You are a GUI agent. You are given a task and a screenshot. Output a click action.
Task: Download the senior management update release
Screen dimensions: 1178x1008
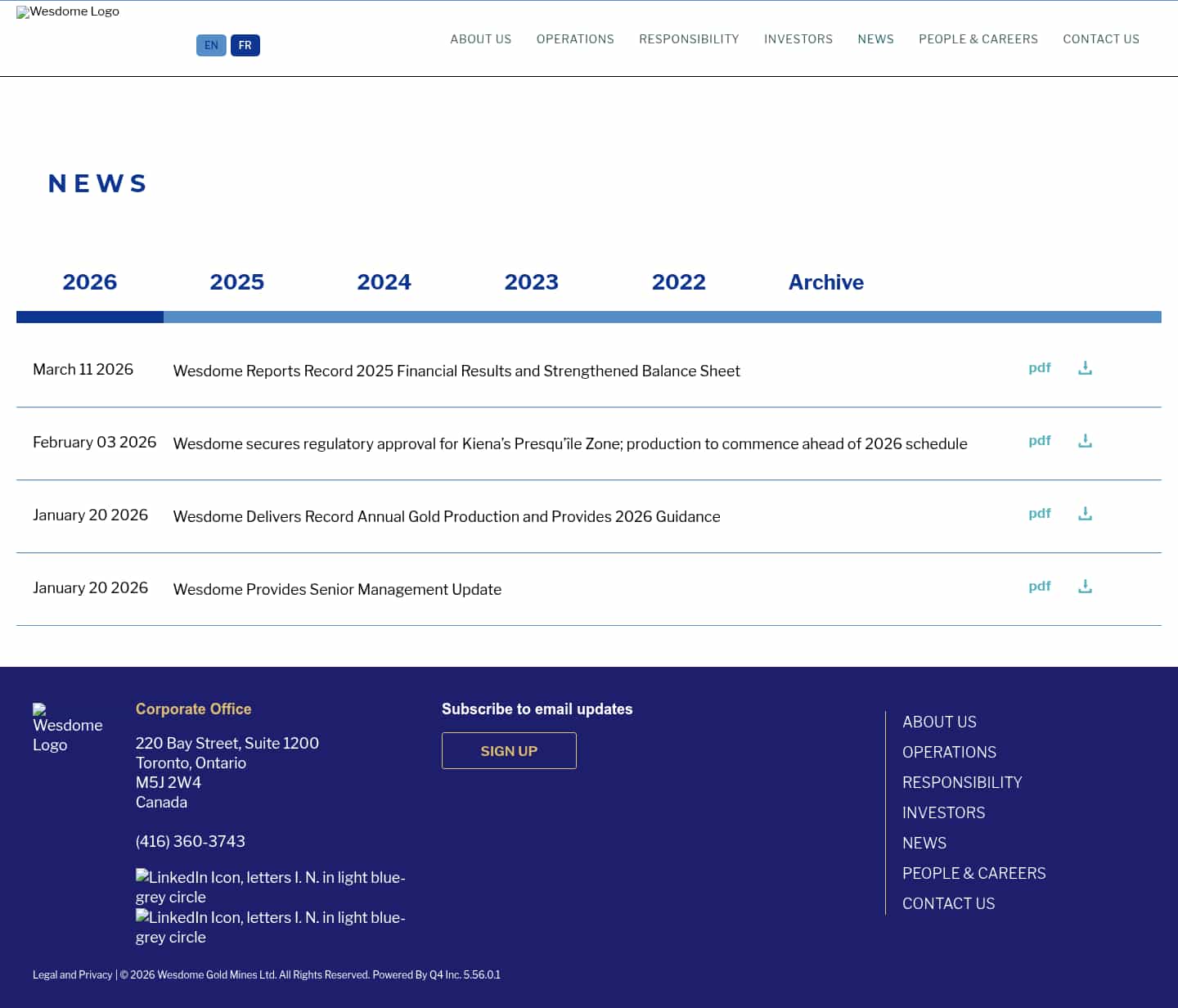[x=1085, y=586]
